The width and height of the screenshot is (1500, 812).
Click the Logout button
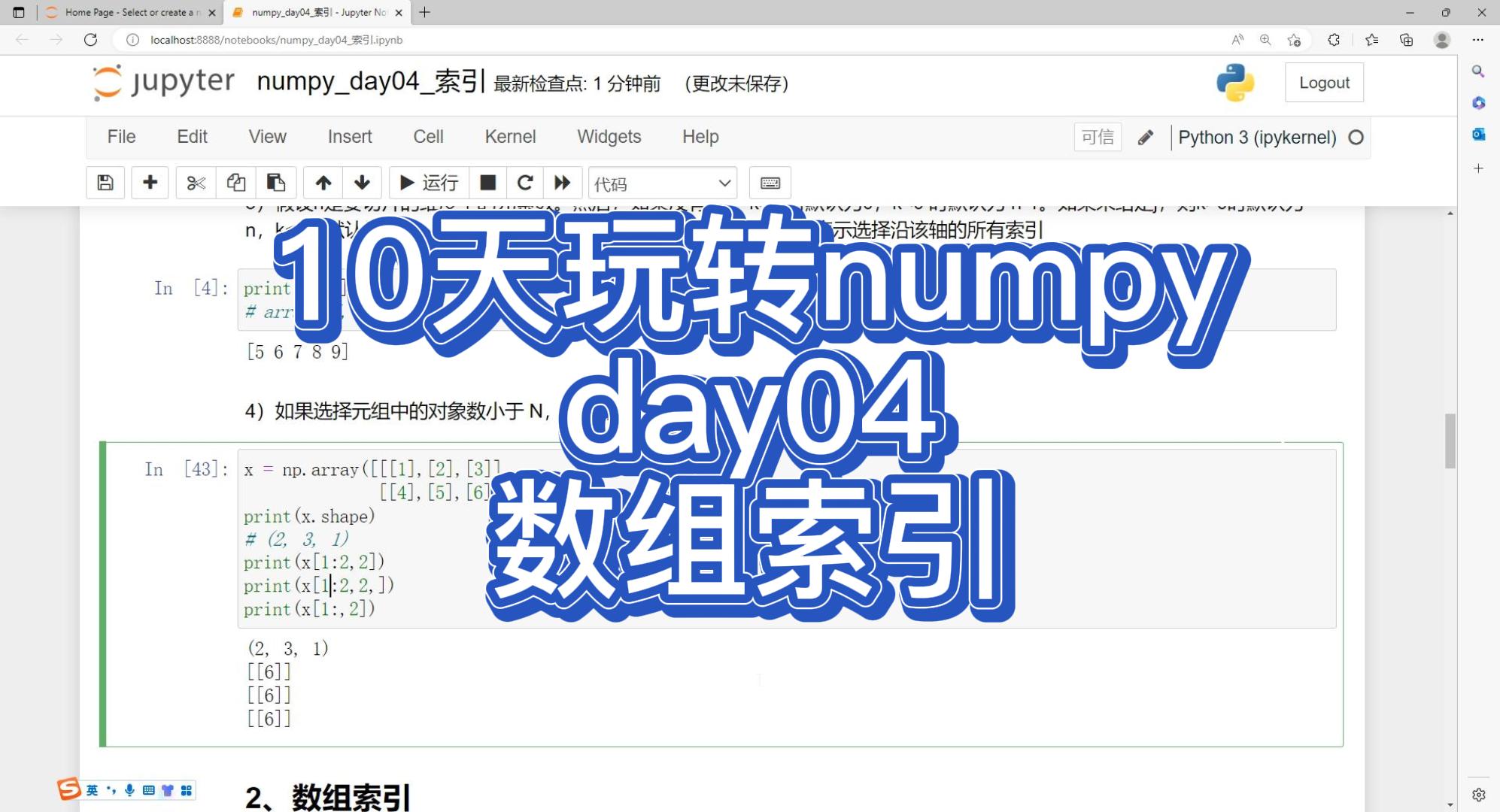pos(1323,83)
